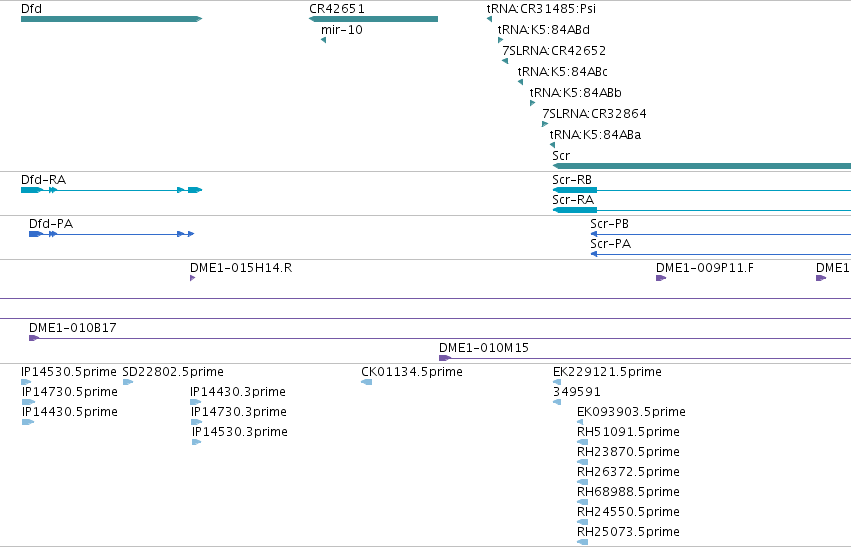Click tRNA:K5:84ABc feature arrow
The width and height of the screenshot is (851, 547).
520,82
